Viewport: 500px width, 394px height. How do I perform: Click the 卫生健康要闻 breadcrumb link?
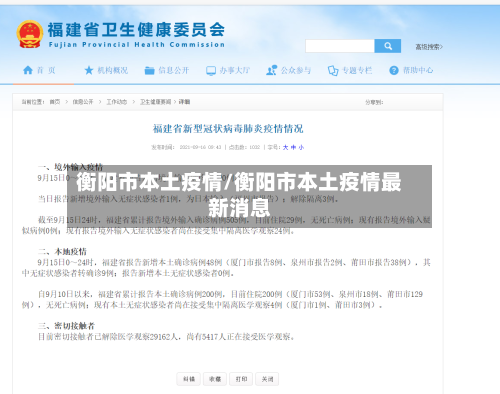tap(155, 102)
